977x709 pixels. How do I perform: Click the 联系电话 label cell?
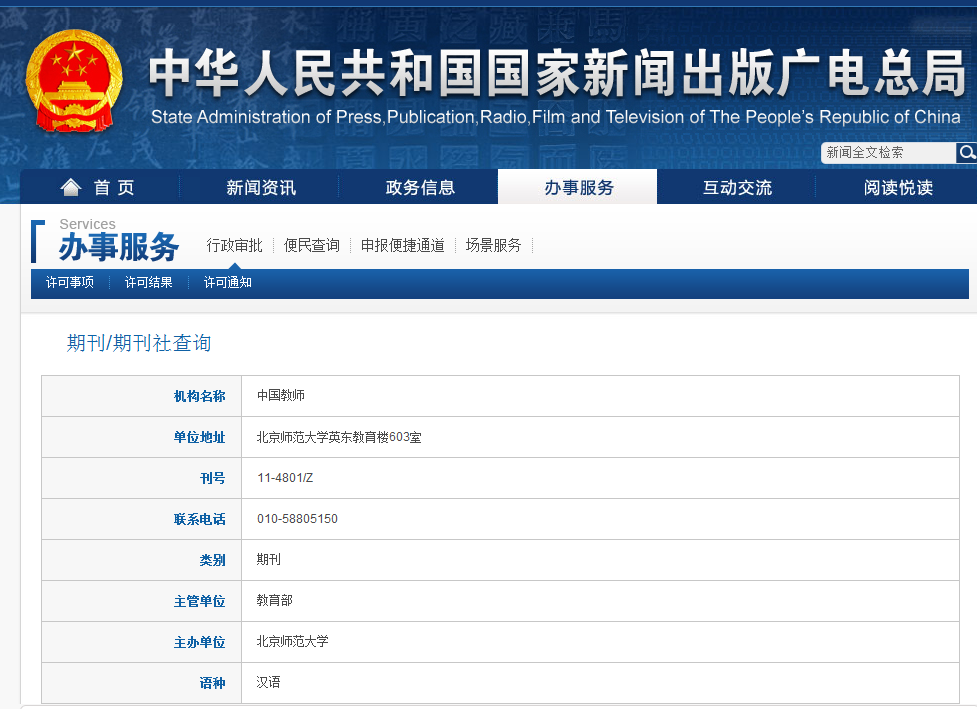(x=141, y=520)
